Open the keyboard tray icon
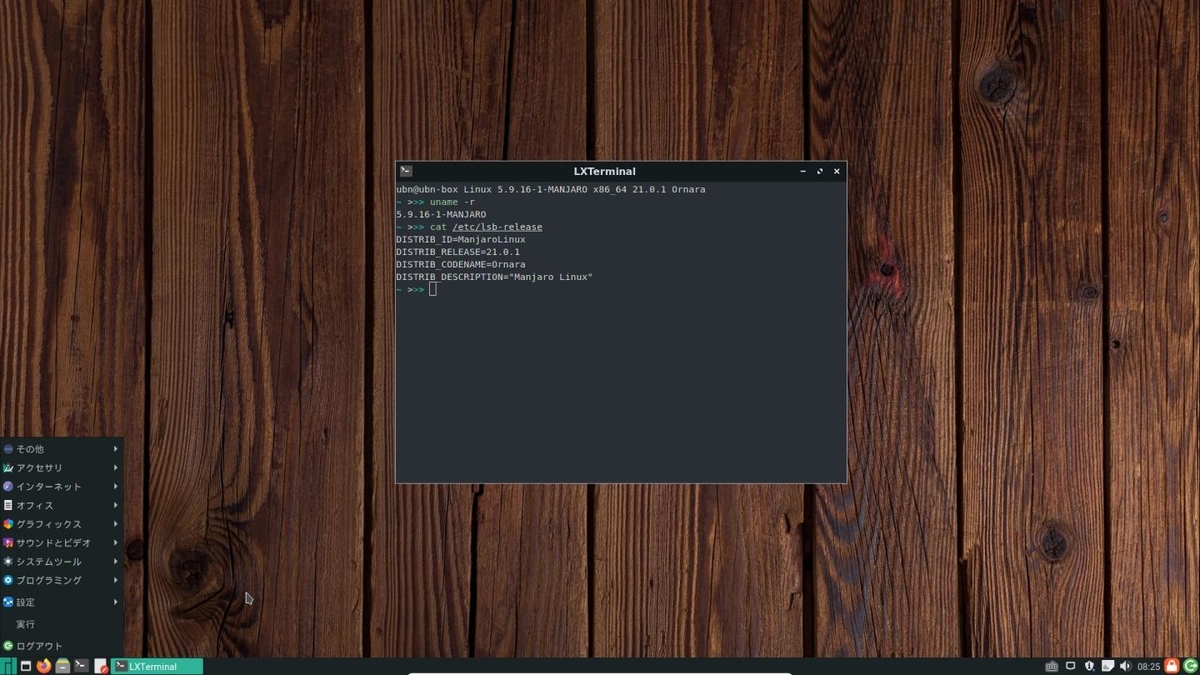 point(1051,666)
